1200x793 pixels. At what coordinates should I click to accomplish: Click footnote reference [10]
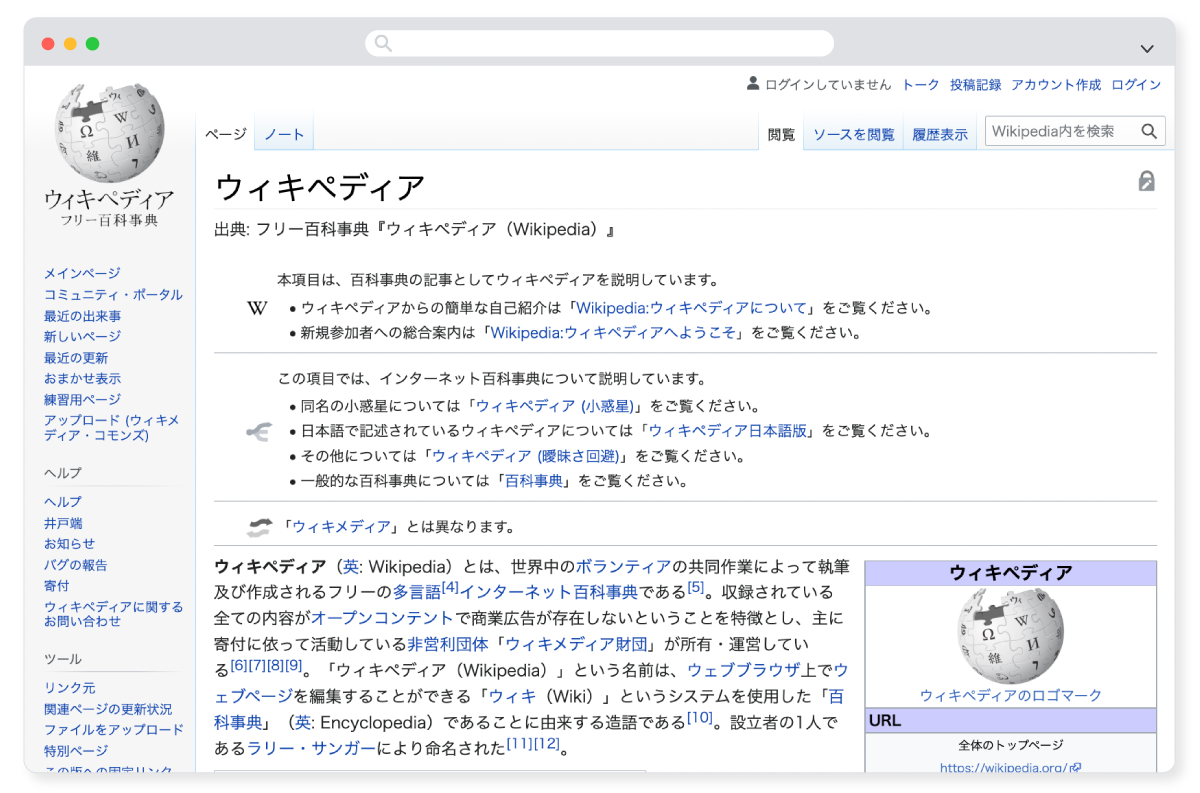[x=699, y=716]
